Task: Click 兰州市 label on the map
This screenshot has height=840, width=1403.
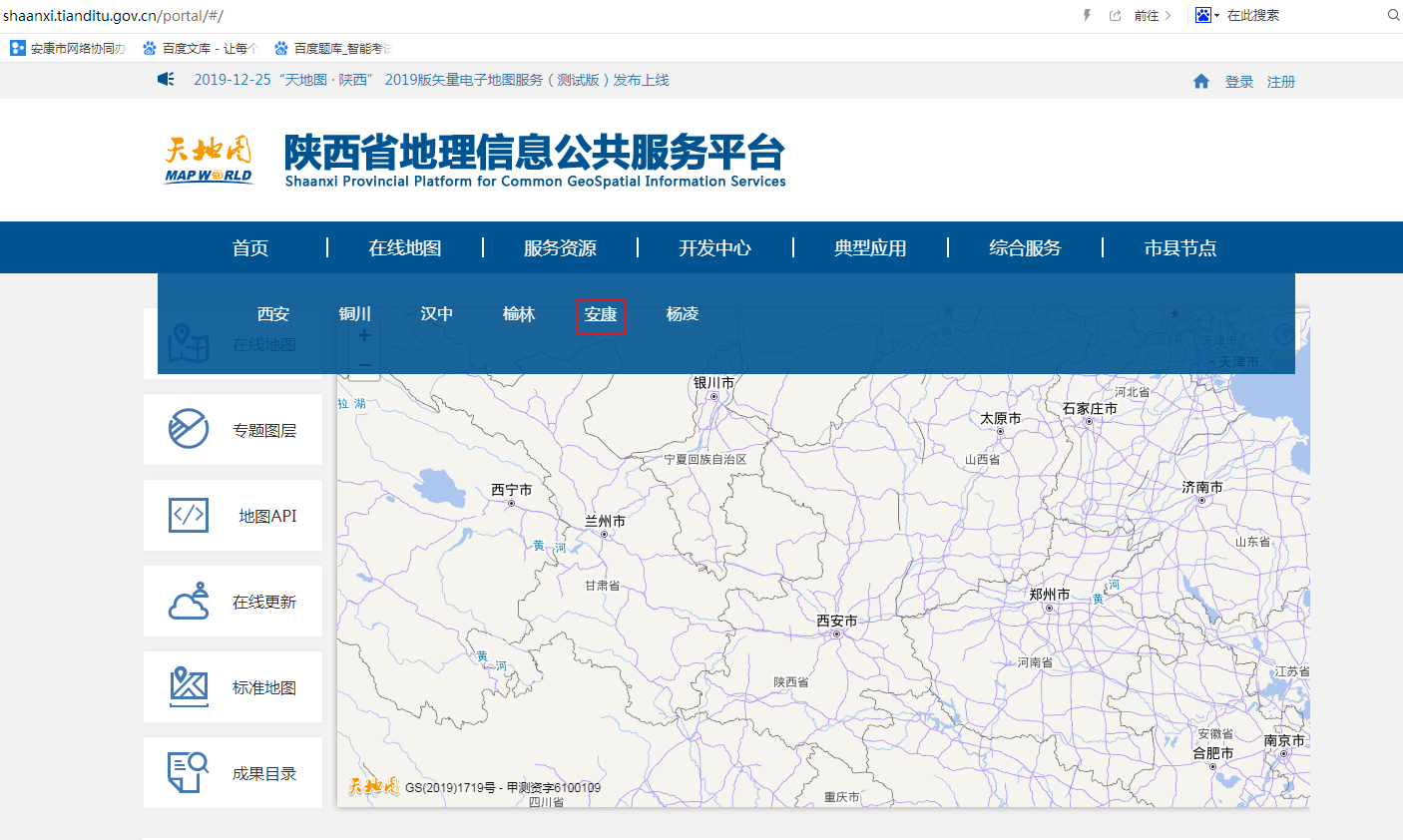Action: pos(605,521)
